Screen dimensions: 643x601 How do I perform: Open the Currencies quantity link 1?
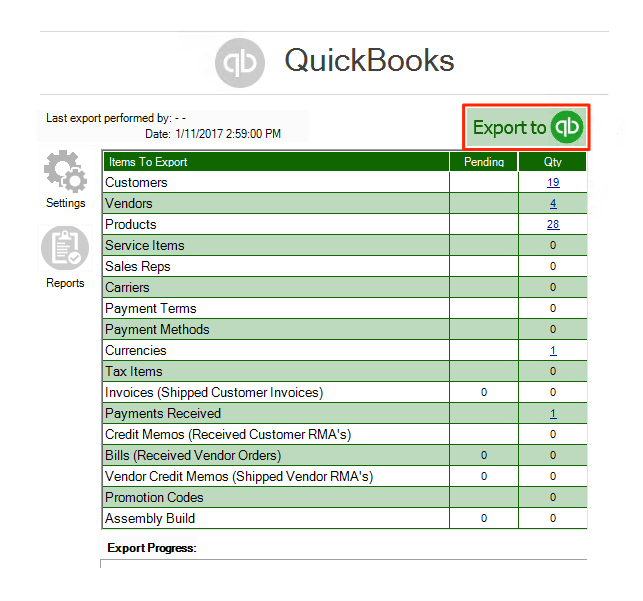pyautogui.click(x=553, y=351)
